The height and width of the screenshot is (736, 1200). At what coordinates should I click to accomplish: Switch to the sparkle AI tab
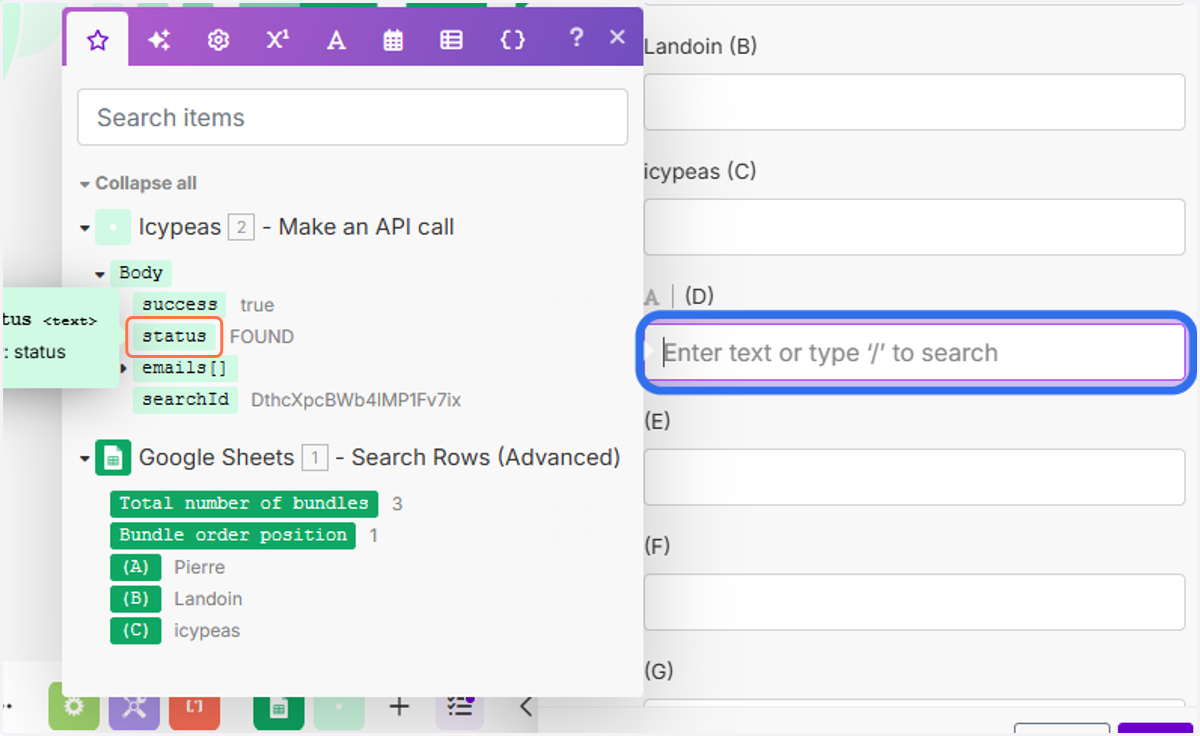tap(158, 40)
